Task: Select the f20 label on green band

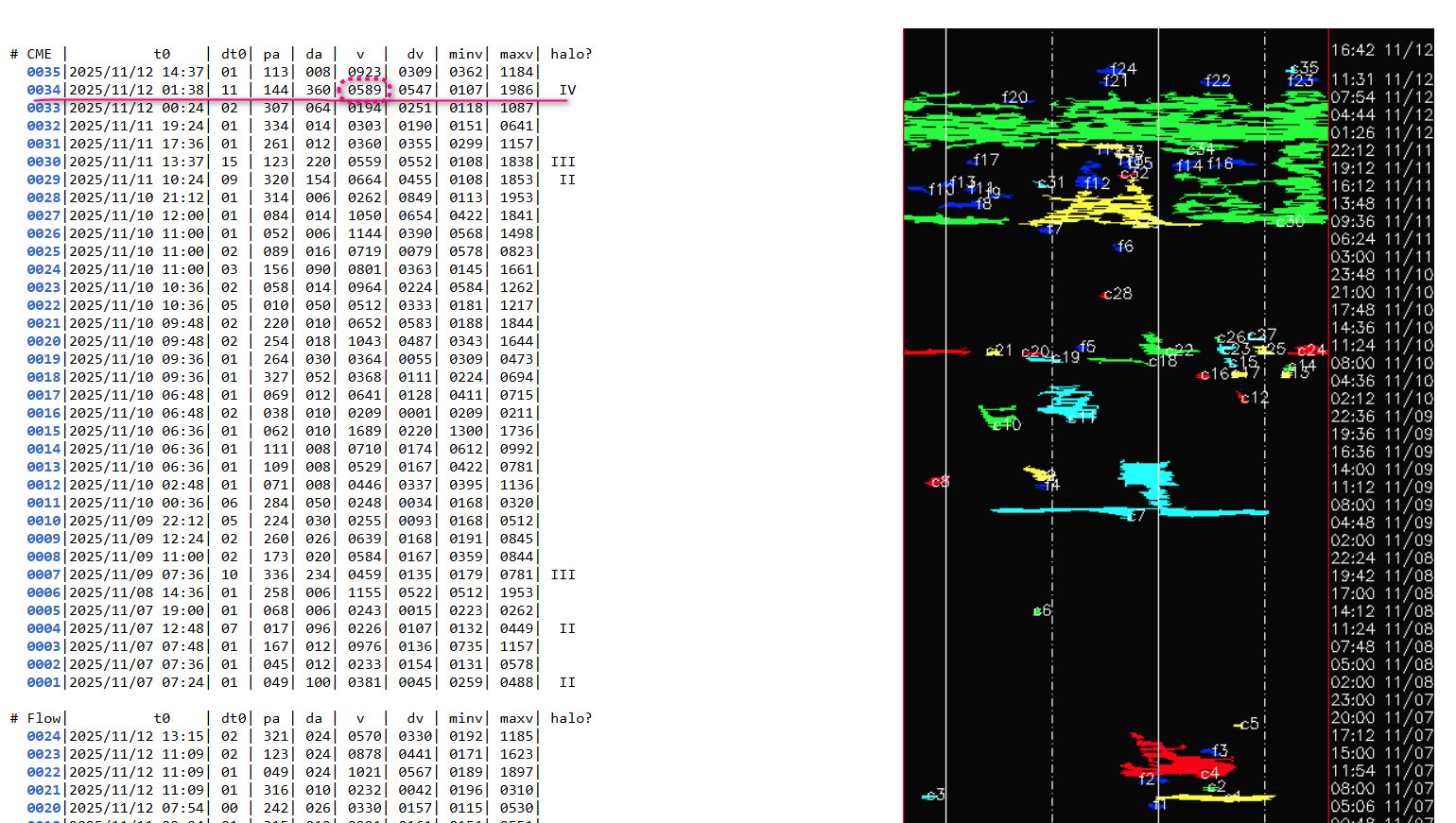Action: [x=1014, y=97]
